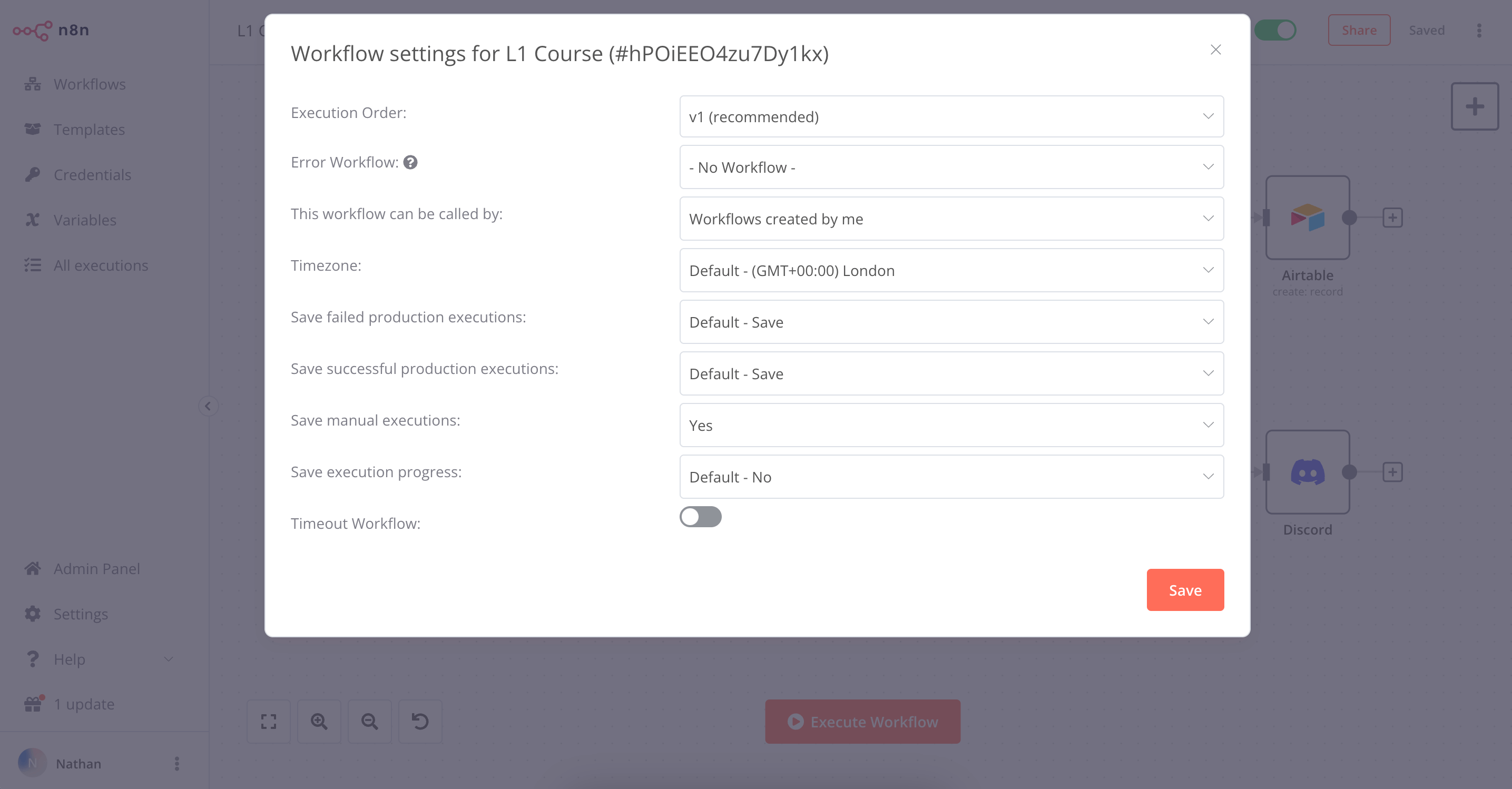View All executions list
This screenshot has height=789, width=1512.
(101, 265)
